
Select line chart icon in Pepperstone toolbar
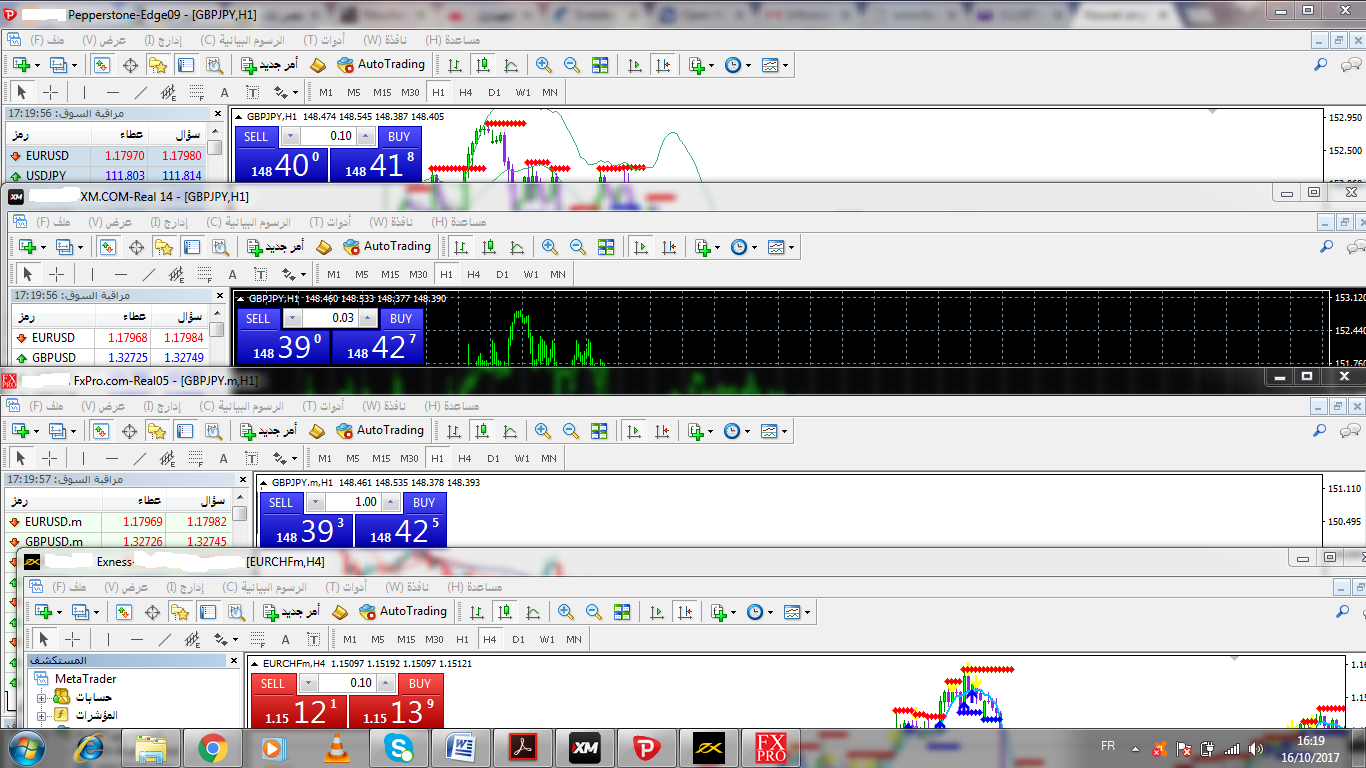tap(512, 65)
